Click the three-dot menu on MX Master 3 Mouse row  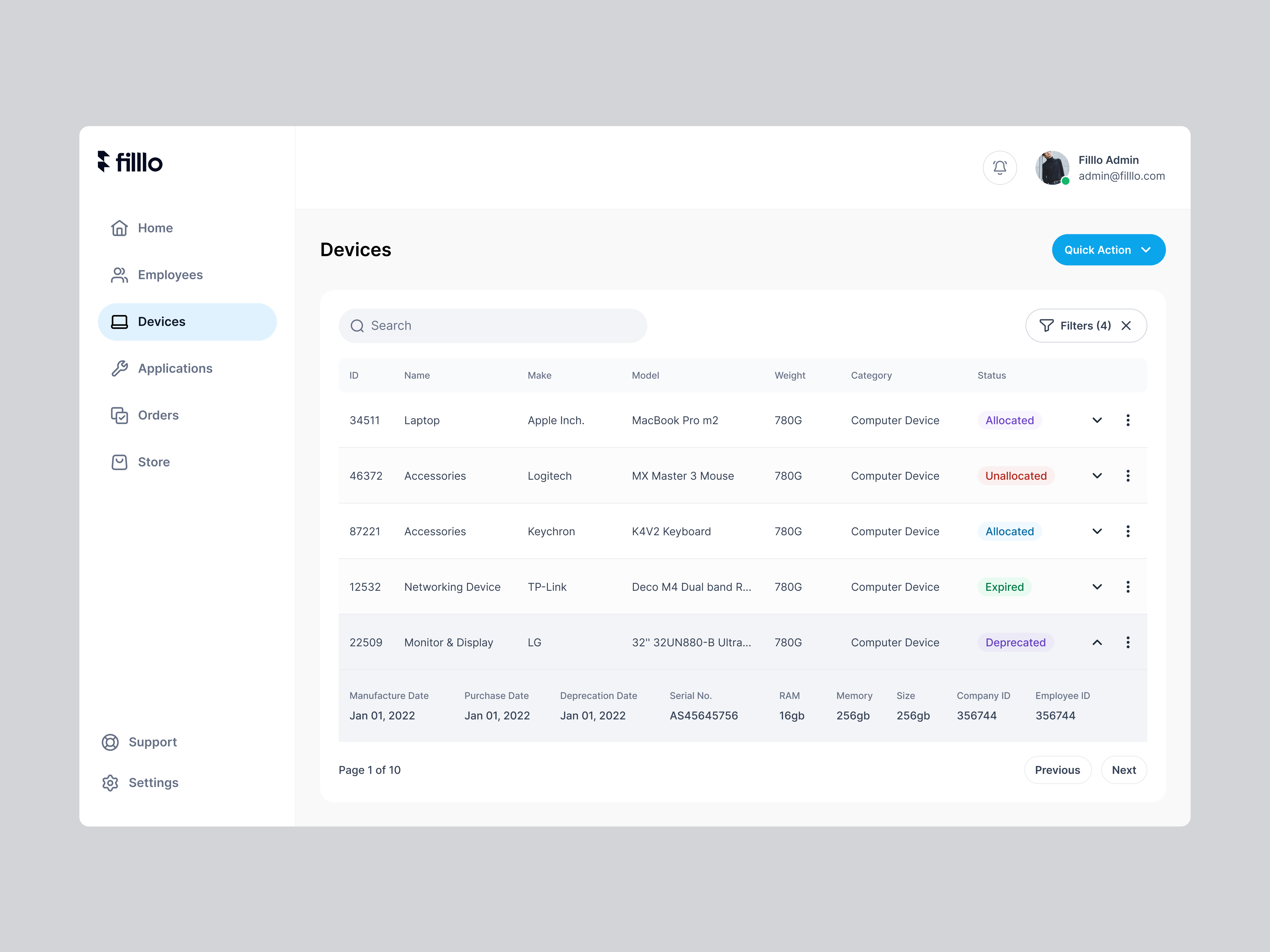point(1128,475)
